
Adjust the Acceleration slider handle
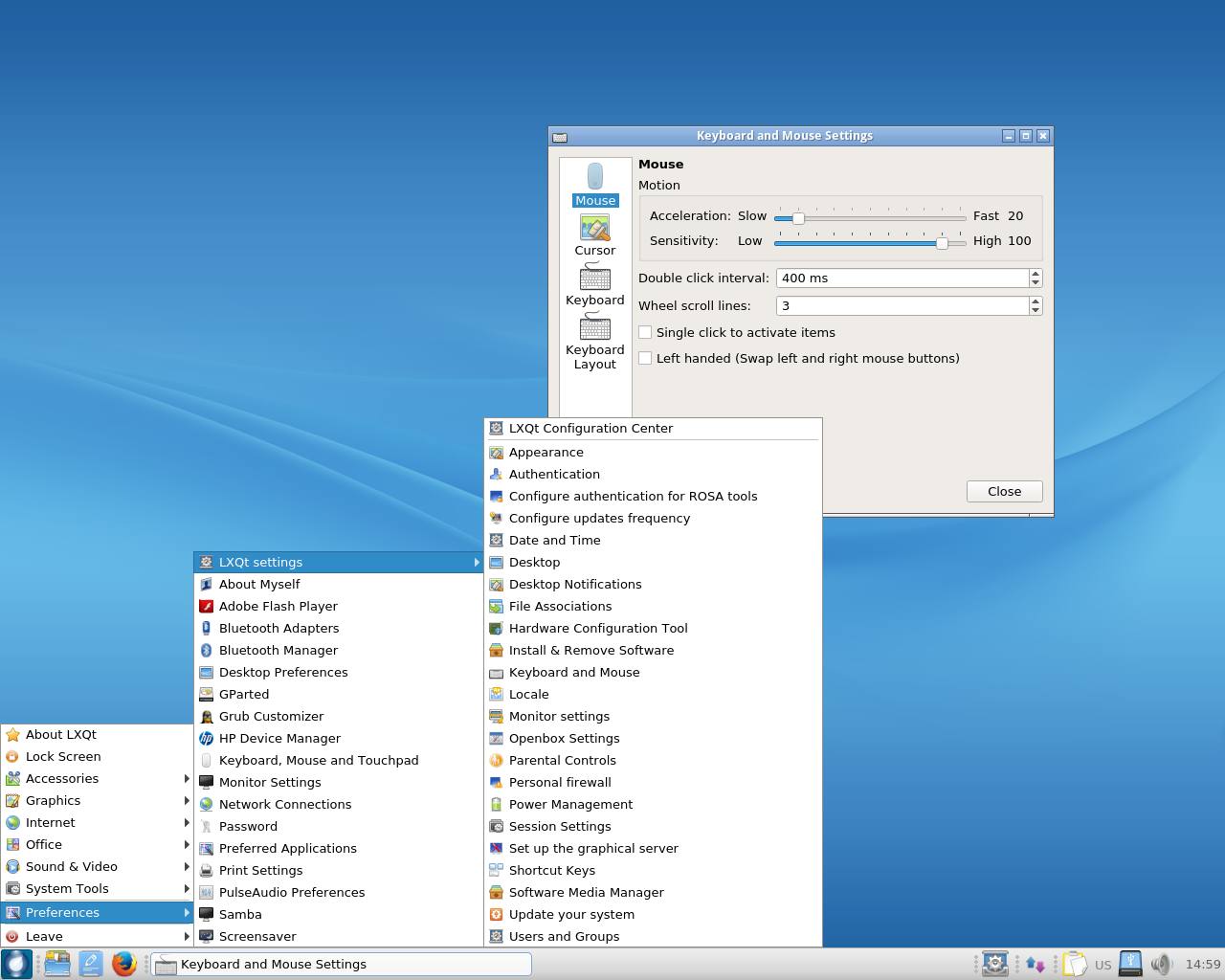point(798,218)
